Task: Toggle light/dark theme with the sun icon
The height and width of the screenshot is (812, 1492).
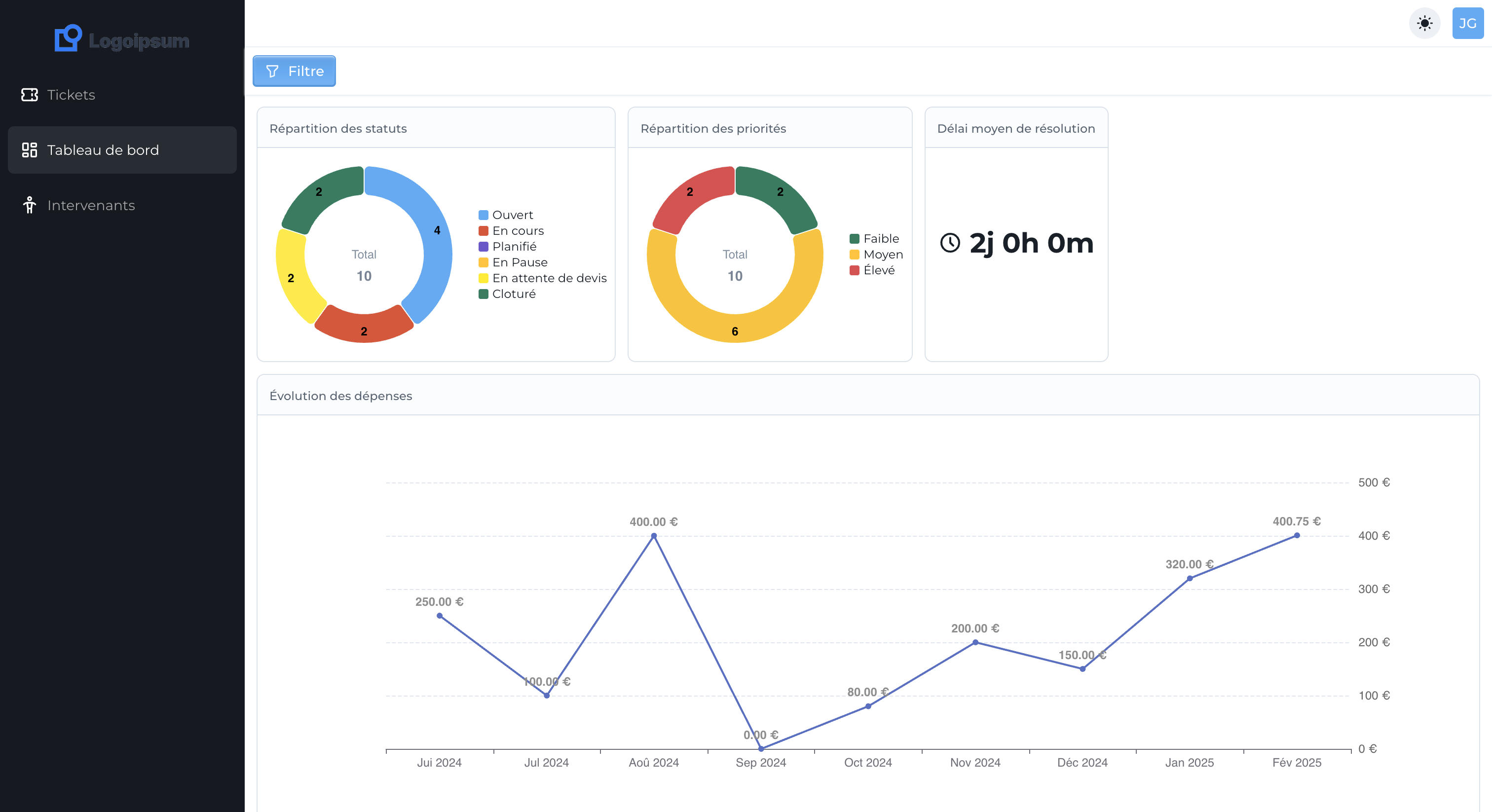Action: (1424, 23)
